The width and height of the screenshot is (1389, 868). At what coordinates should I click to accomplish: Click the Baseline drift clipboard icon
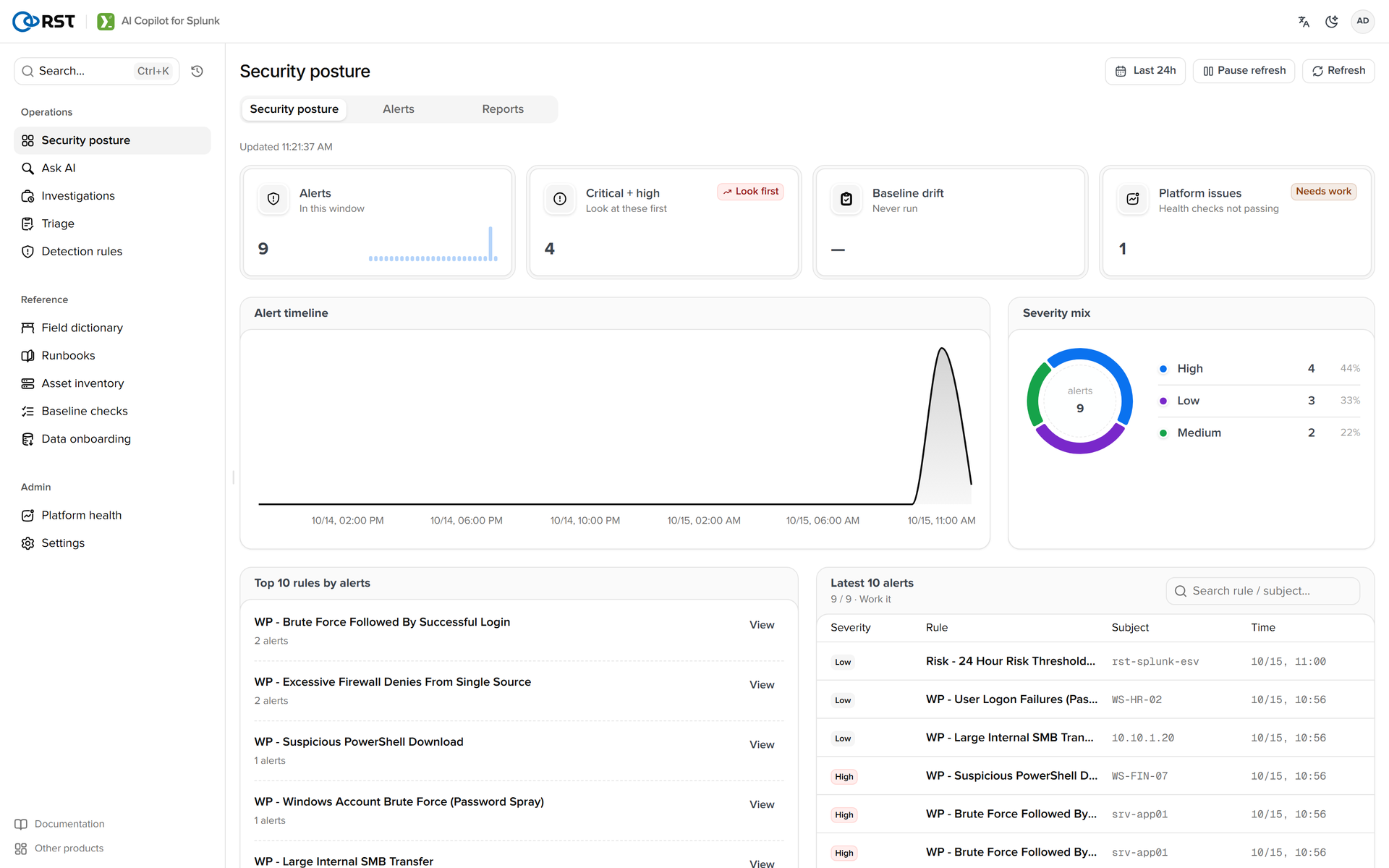(x=846, y=199)
